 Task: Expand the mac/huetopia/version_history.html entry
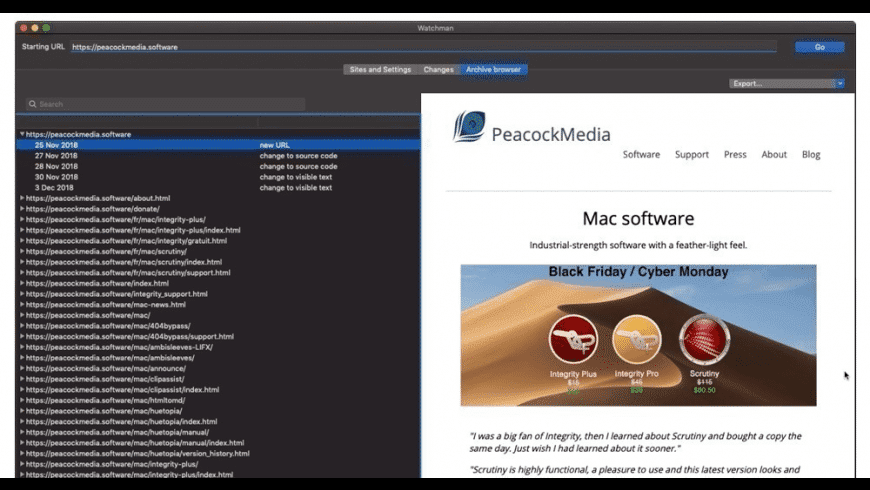pyautogui.click(x=22, y=453)
